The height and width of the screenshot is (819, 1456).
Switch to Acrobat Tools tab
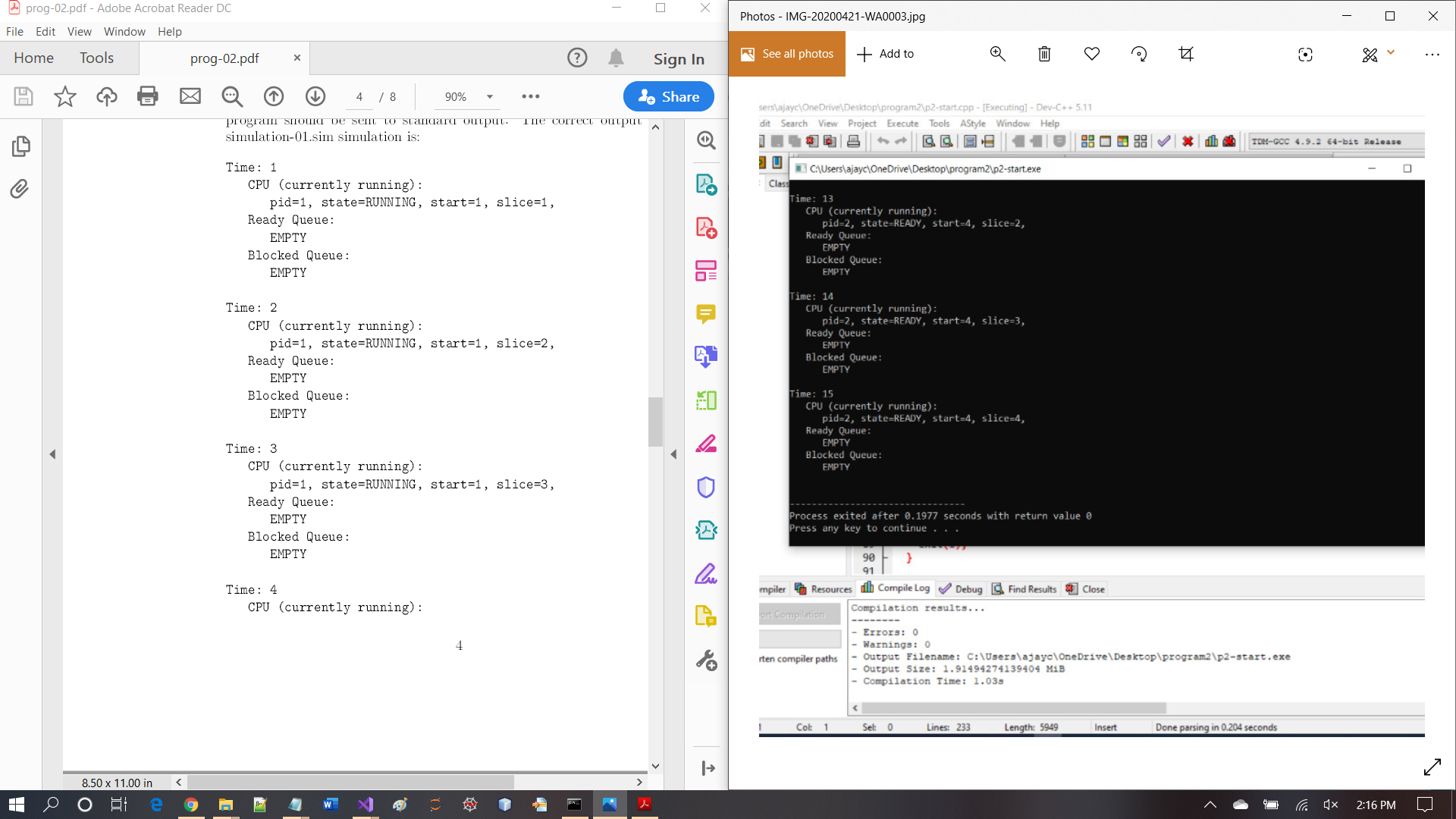tap(96, 58)
